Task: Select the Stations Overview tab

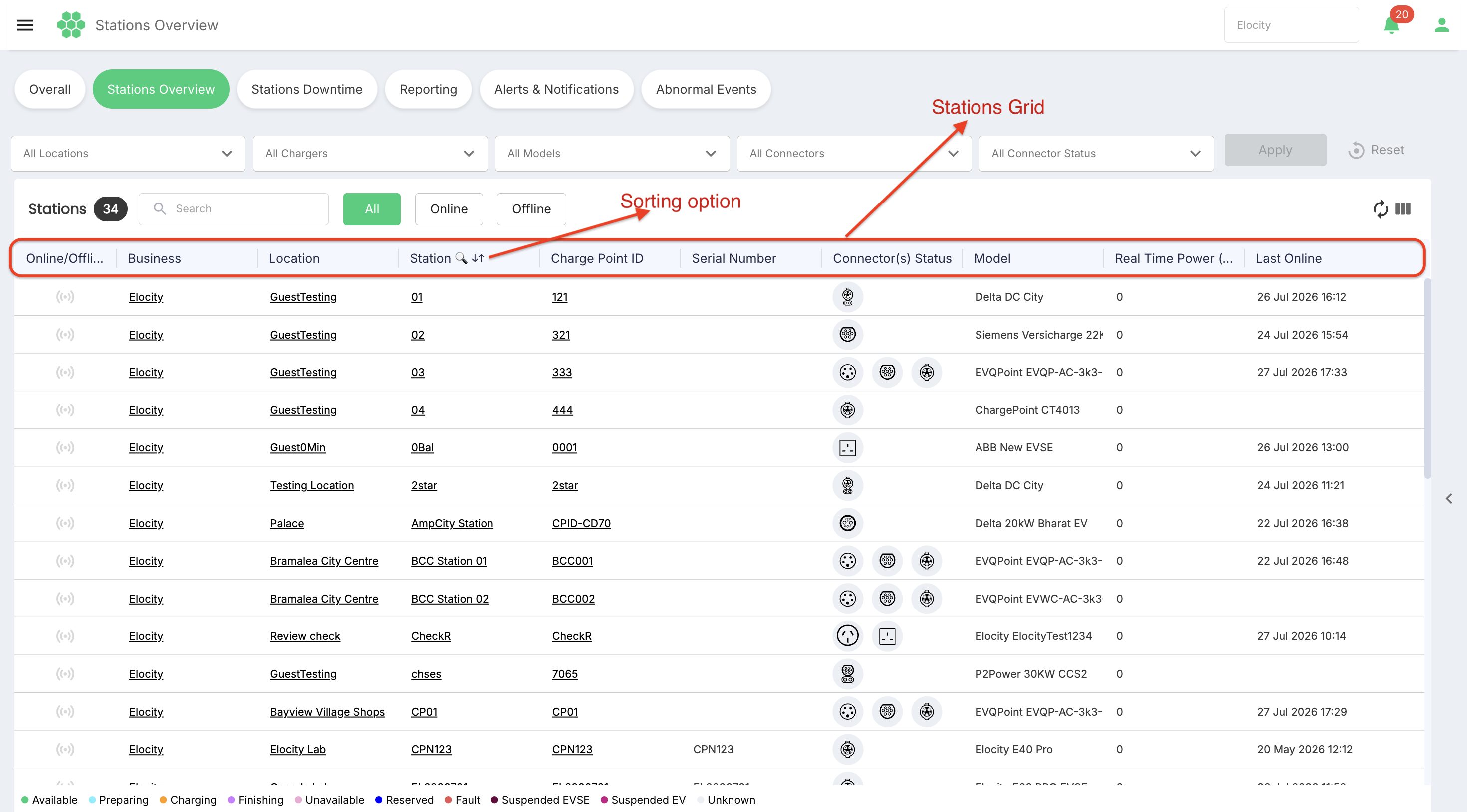Action: pos(161,89)
